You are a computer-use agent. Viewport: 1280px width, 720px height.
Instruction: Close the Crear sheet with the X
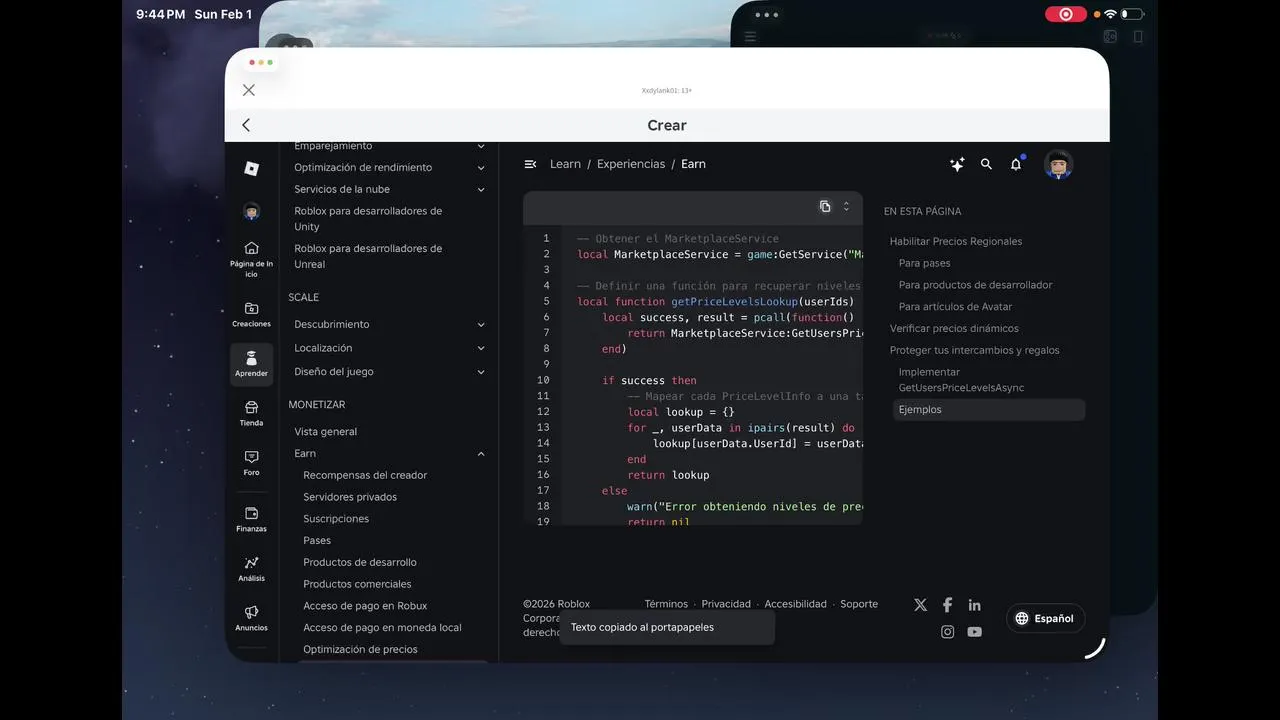[x=249, y=90]
